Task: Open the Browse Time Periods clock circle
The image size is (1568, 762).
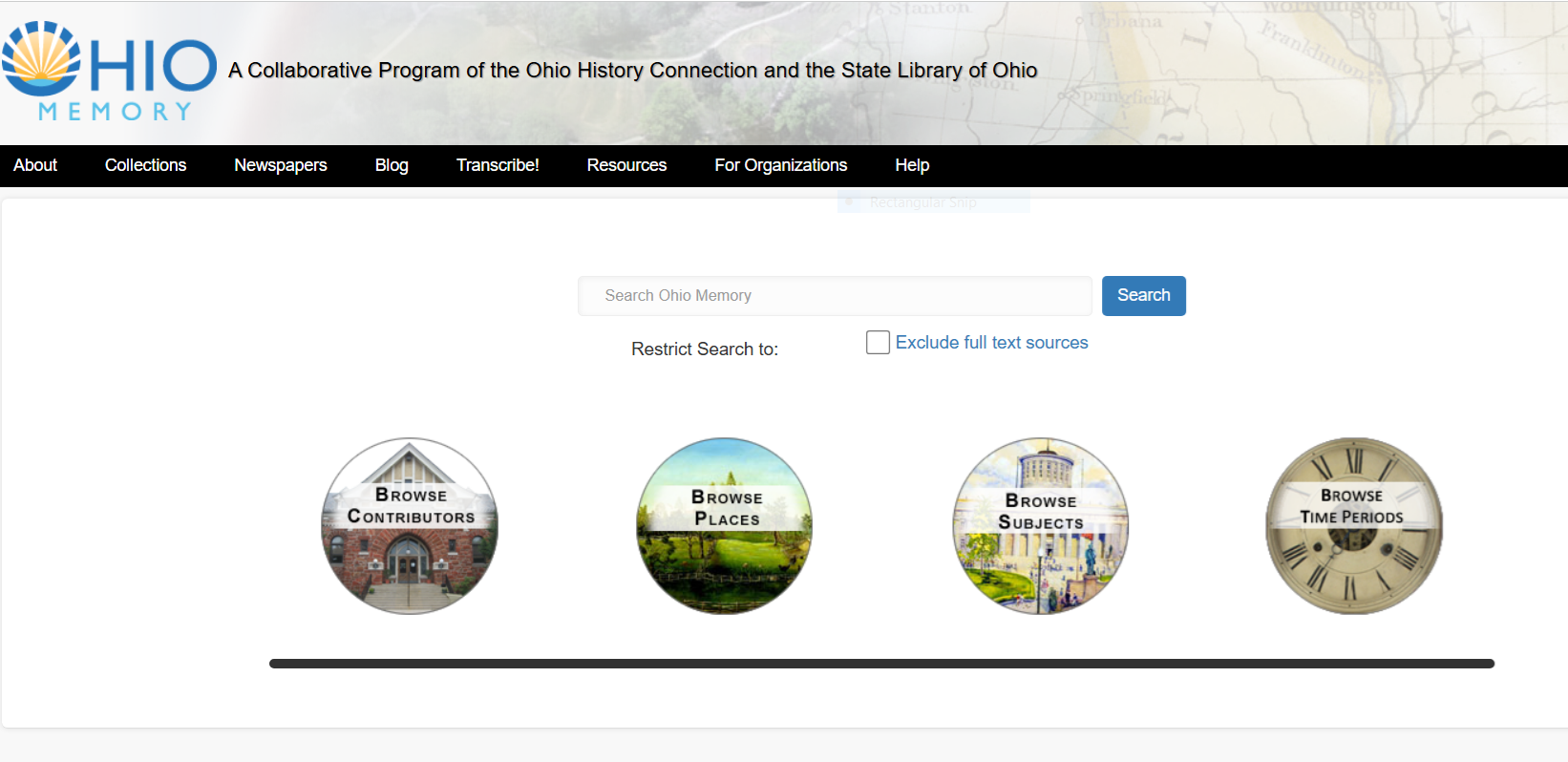Action: pos(1353,526)
